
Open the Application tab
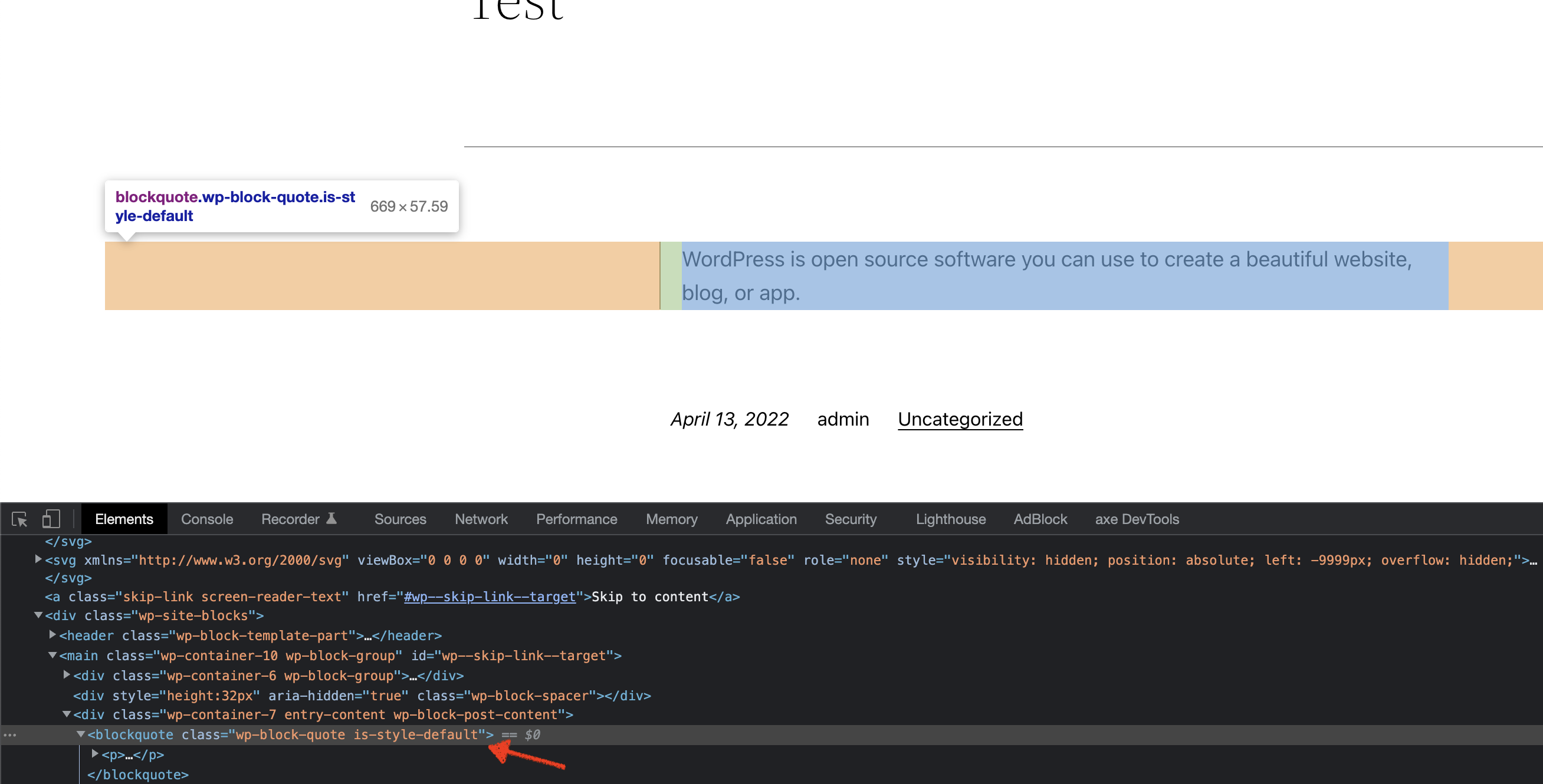pos(761,519)
